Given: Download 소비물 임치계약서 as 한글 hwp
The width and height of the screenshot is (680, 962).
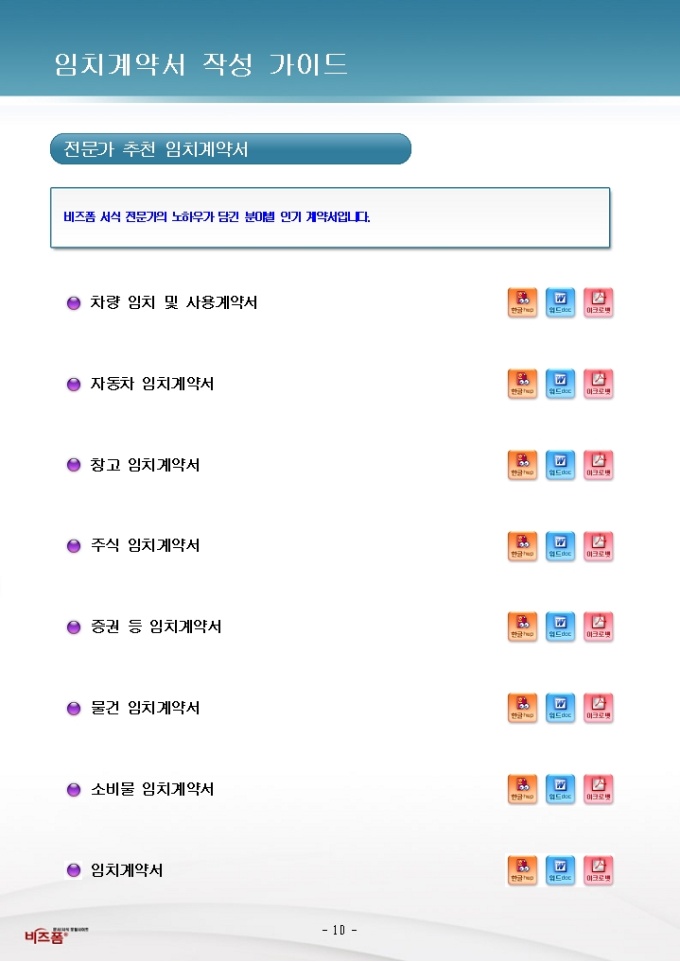Looking at the screenshot, I should point(522,789).
